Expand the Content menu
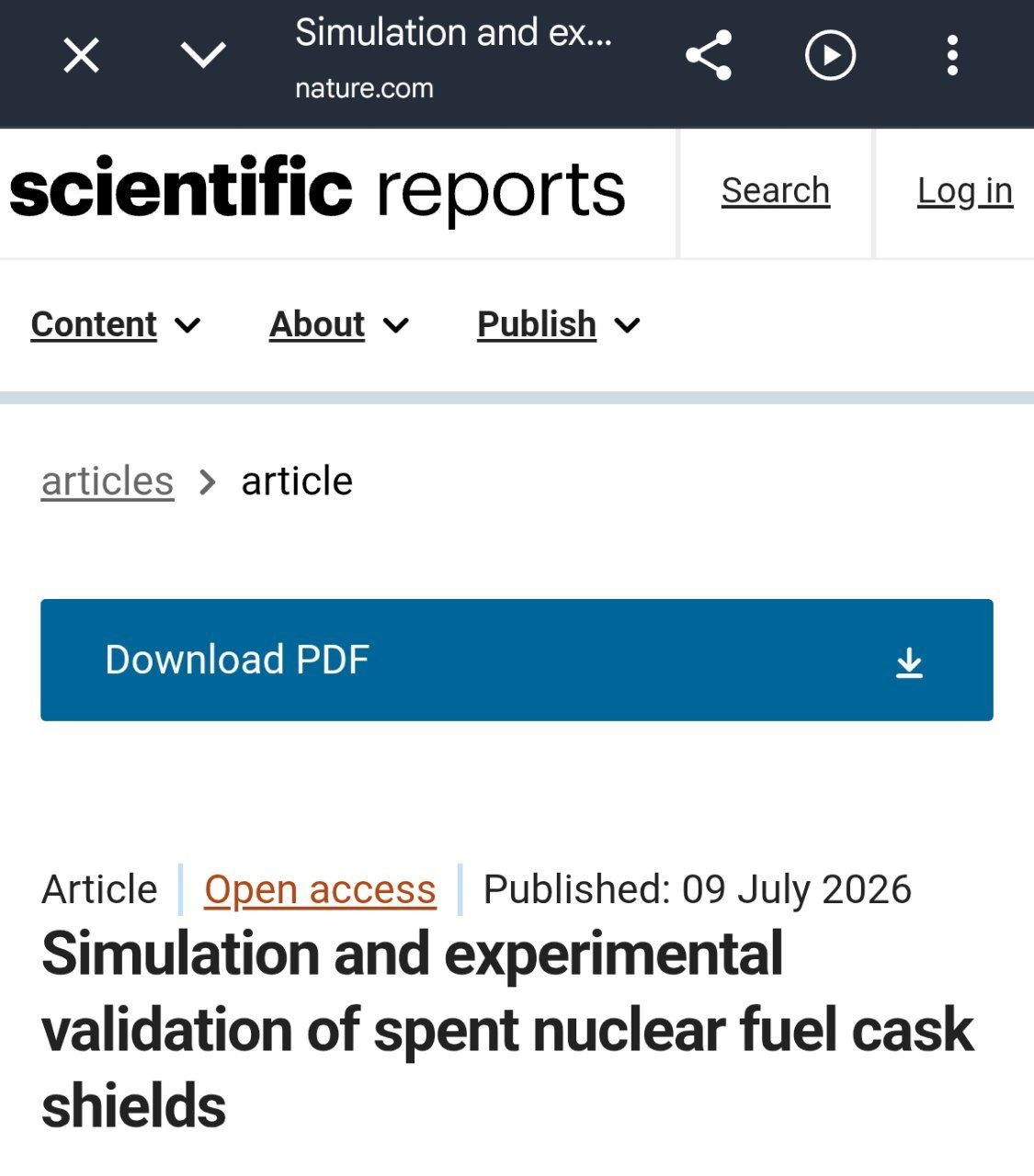The height and width of the screenshot is (1176, 1034). point(116,324)
